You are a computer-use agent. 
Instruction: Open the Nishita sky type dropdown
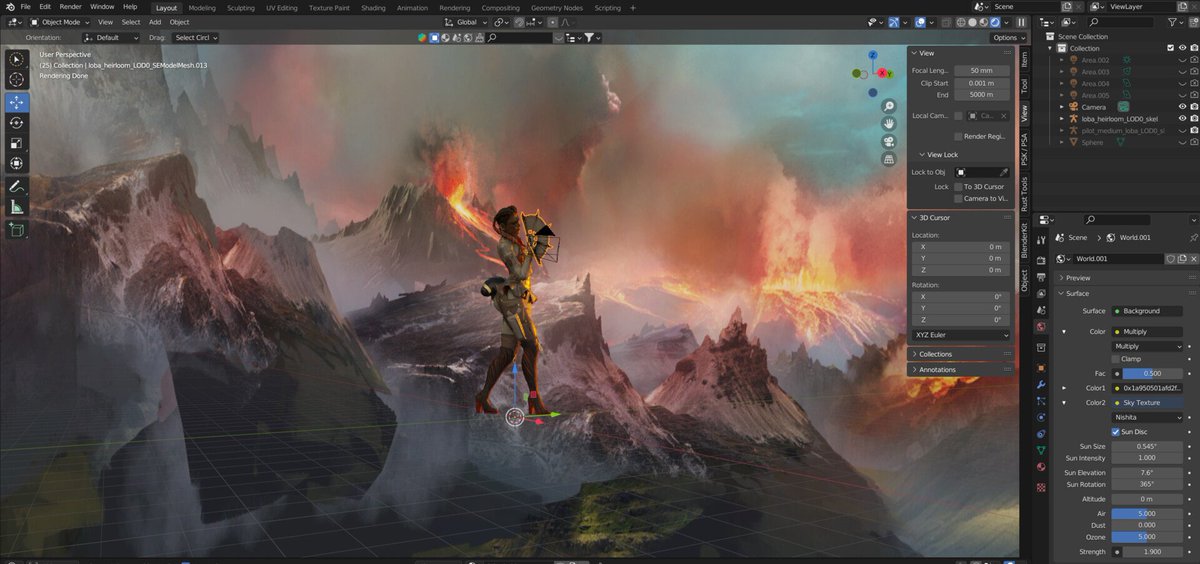coord(1148,417)
